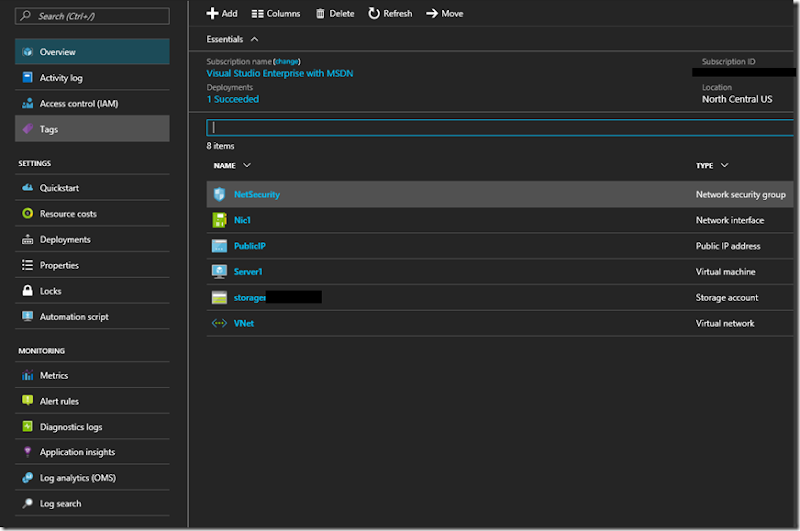Click the 'Virtual machine' type cell
800x531 pixels.
725,271
